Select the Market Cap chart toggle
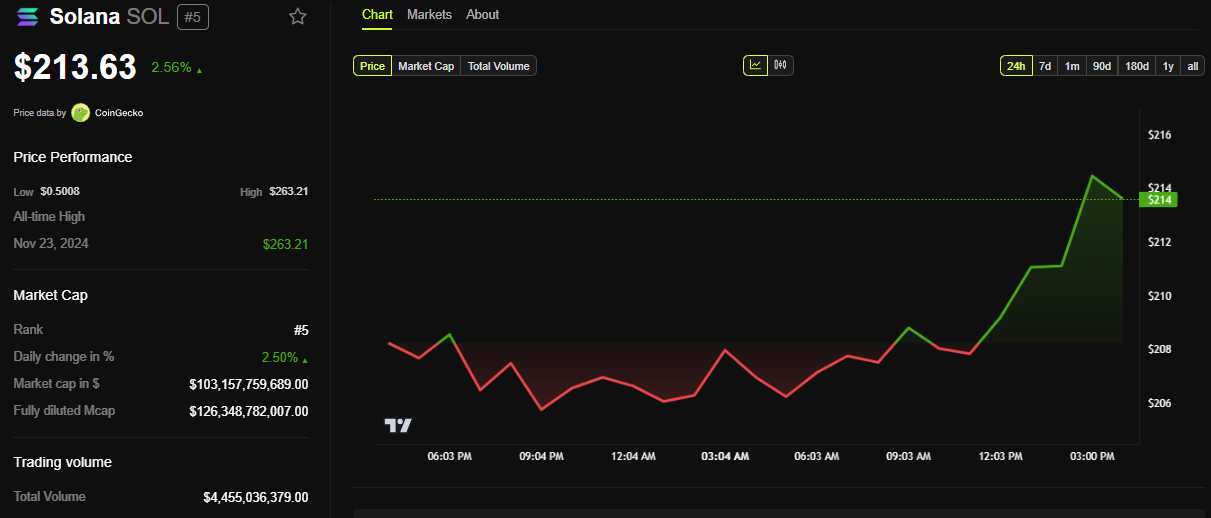The image size is (1211, 518). pos(426,66)
